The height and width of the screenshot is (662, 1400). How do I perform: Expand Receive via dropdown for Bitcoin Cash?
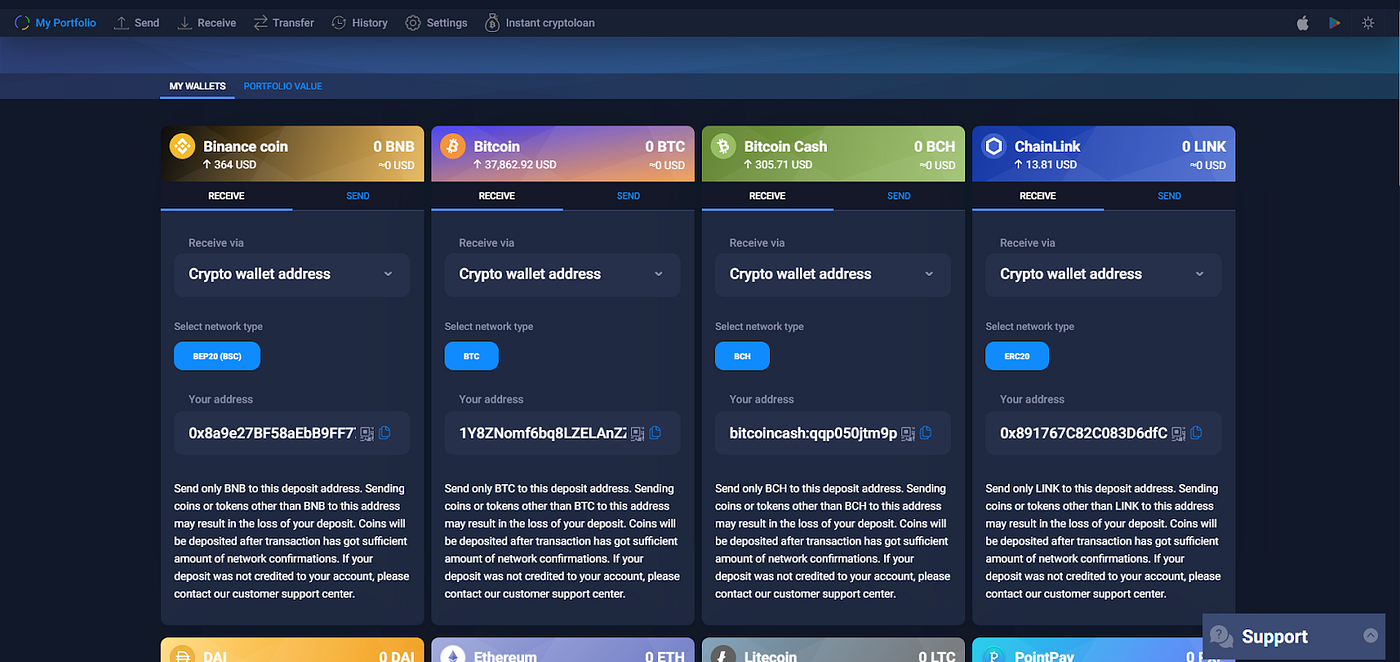[833, 274]
